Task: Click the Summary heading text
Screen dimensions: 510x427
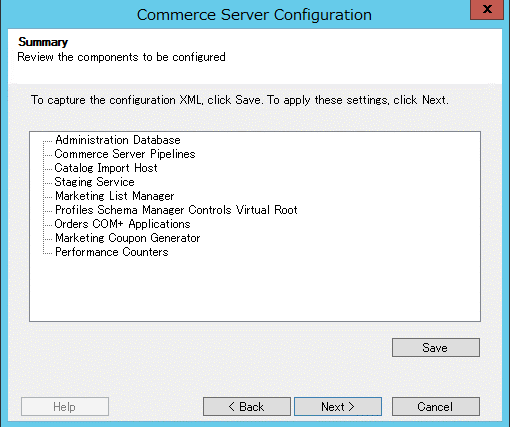Action: pos(43,42)
